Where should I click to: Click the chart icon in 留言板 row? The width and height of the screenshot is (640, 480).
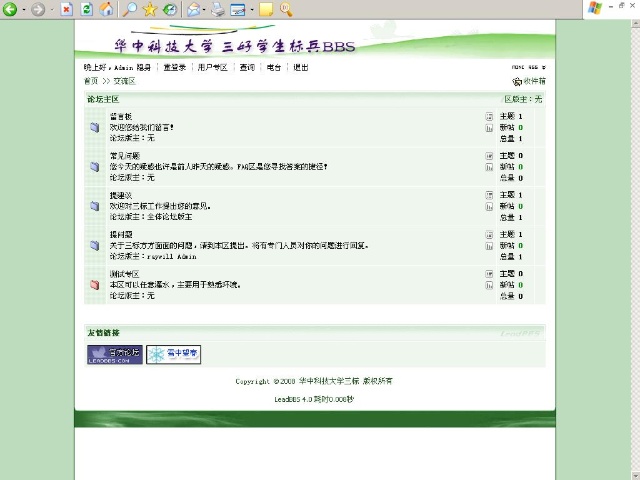pyautogui.click(x=489, y=128)
